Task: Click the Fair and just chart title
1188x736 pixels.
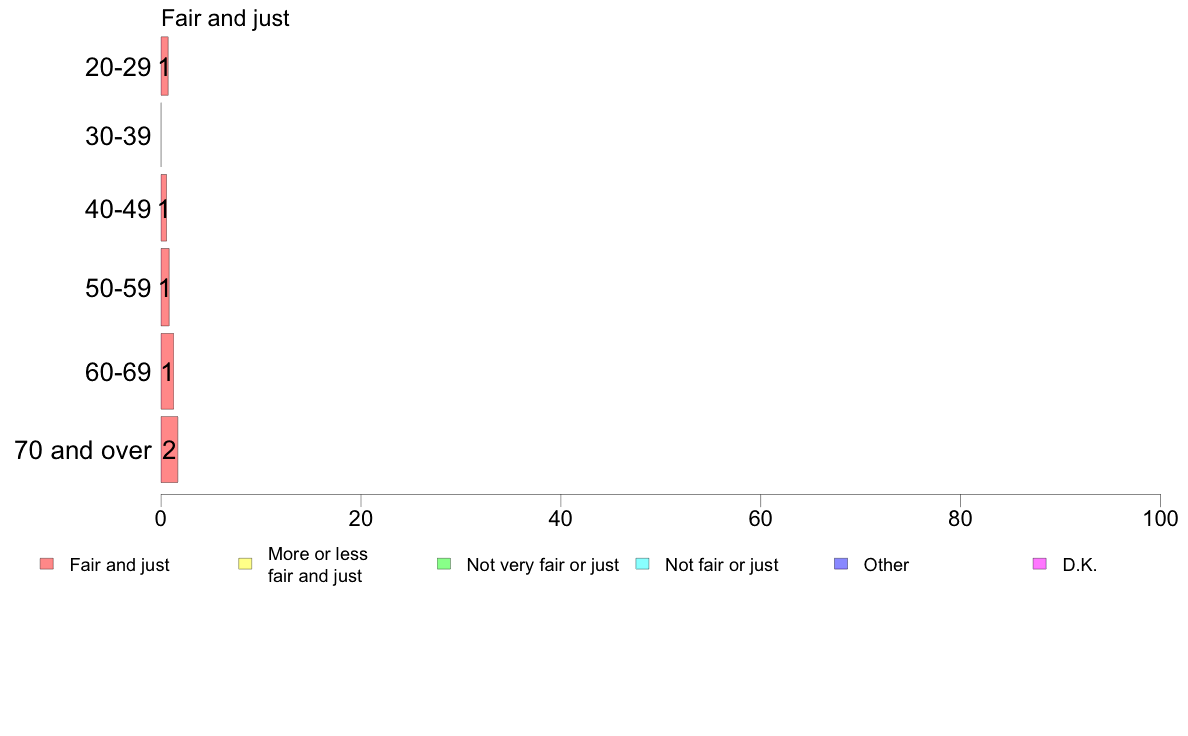Action: tap(225, 18)
